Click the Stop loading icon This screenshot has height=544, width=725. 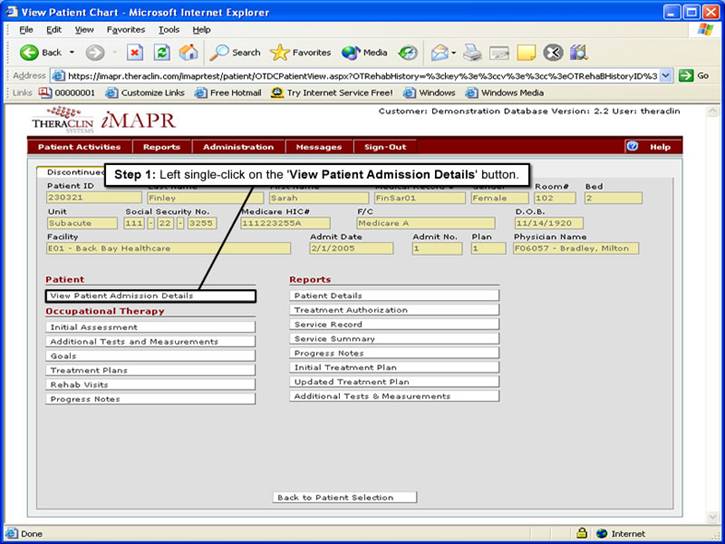click(x=135, y=52)
